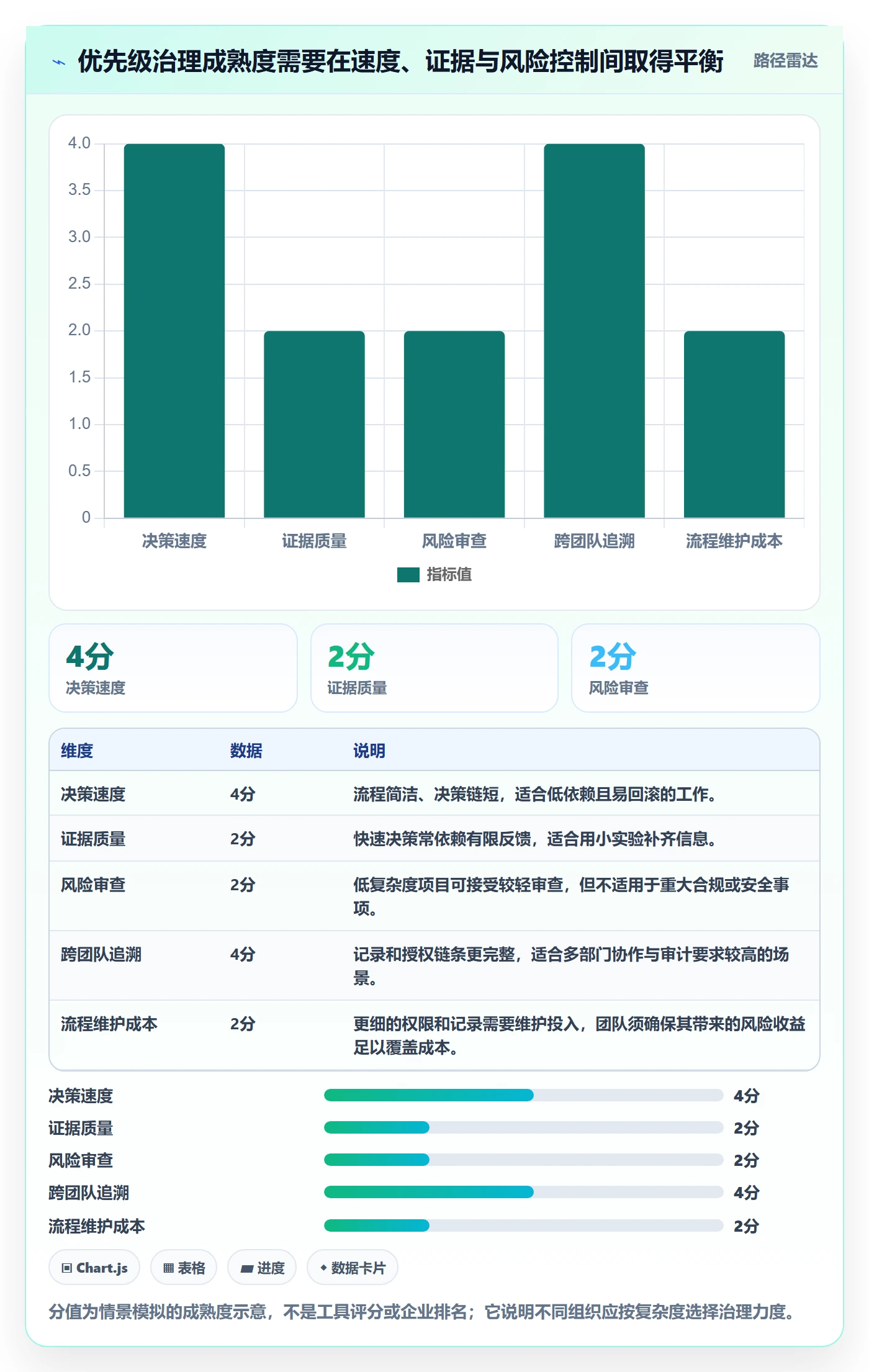Image resolution: width=869 pixels, height=1372 pixels.
Task: Select the 跨团队追溯 bar in the chart
Action: tap(594, 330)
